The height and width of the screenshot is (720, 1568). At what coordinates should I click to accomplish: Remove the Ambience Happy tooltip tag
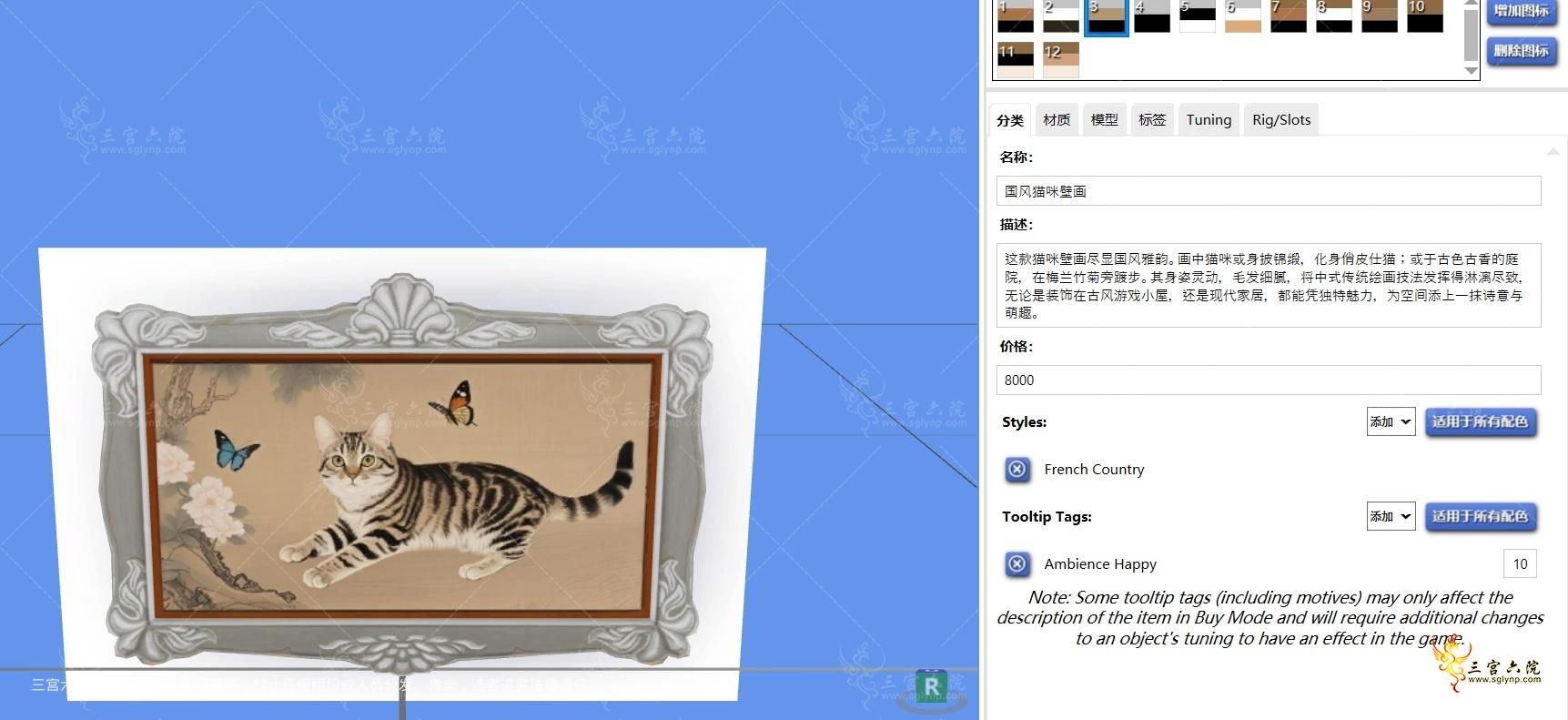1017,564
